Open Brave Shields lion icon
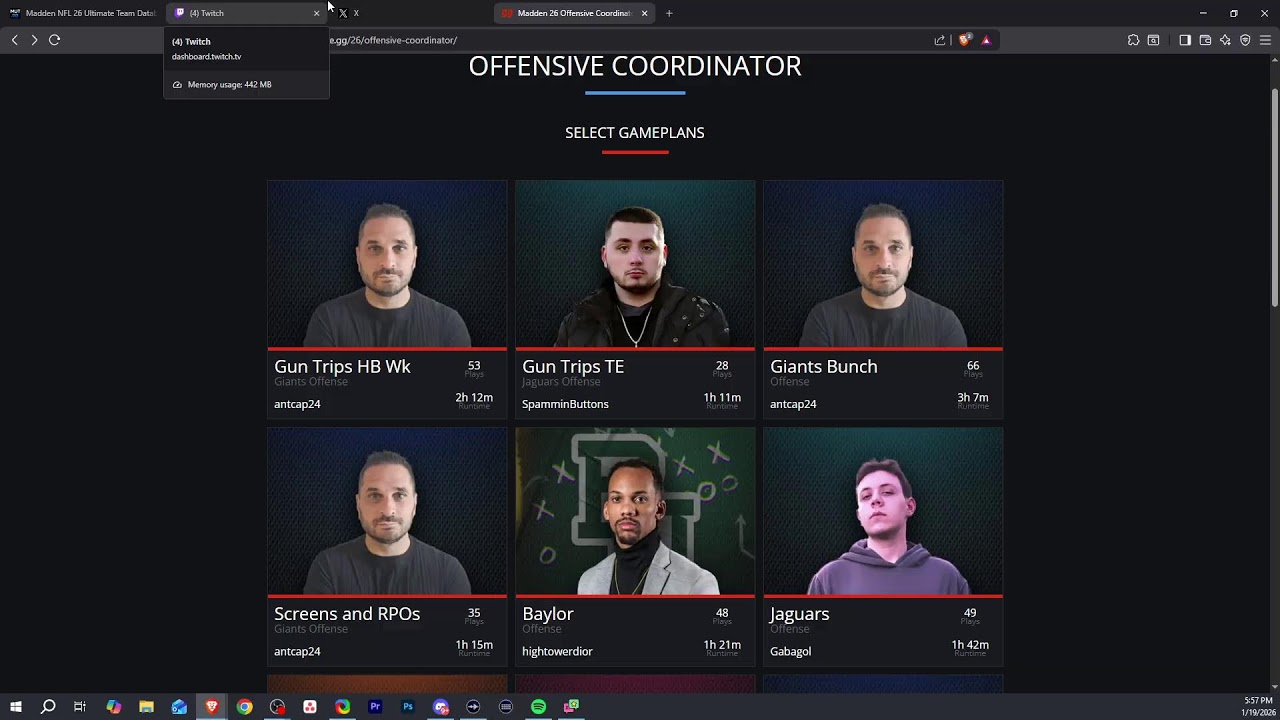The image size is (1280, 720). coord(964,40)
